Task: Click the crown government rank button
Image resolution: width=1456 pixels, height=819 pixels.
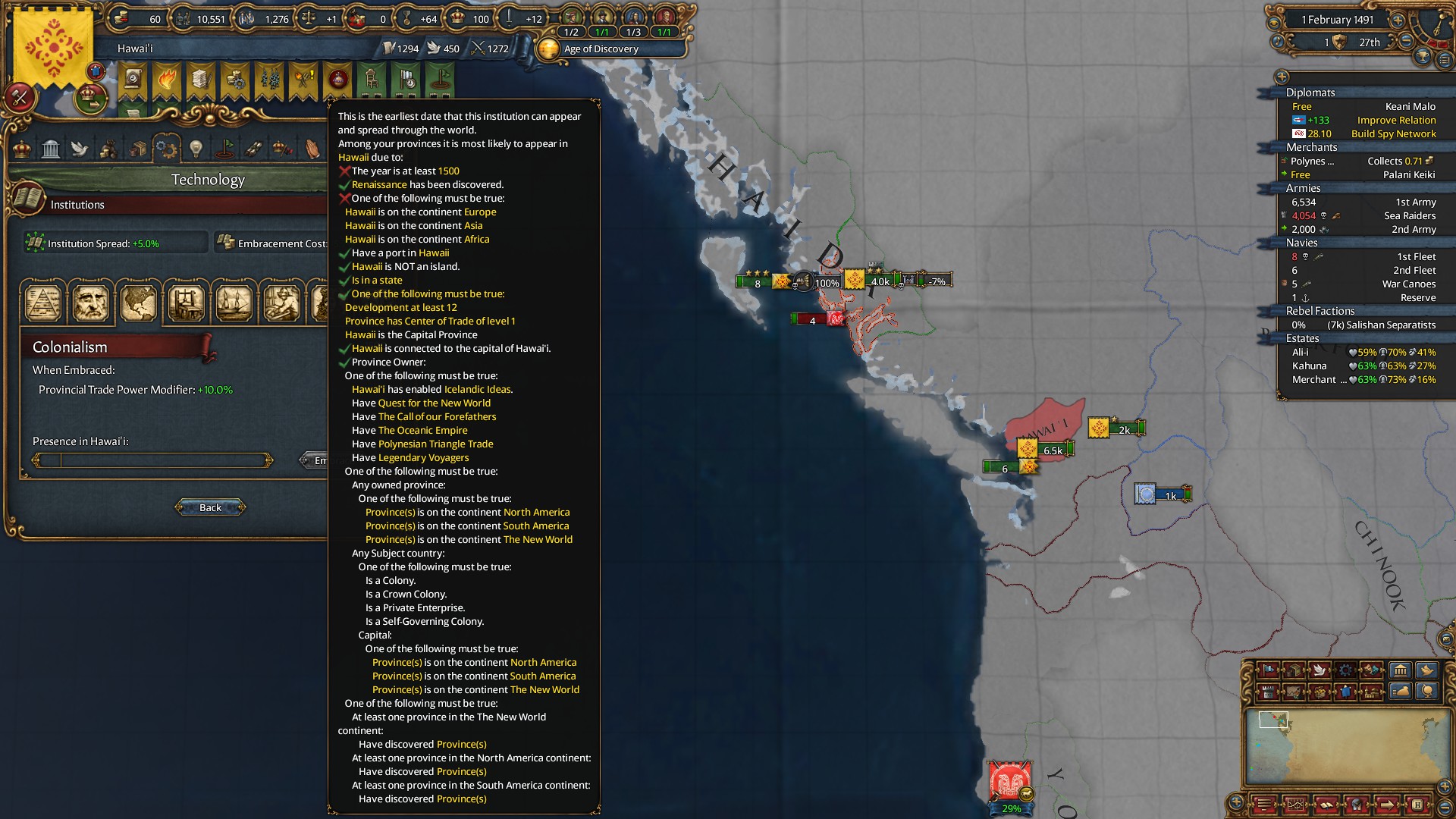Action: click(x=90, y=97)
